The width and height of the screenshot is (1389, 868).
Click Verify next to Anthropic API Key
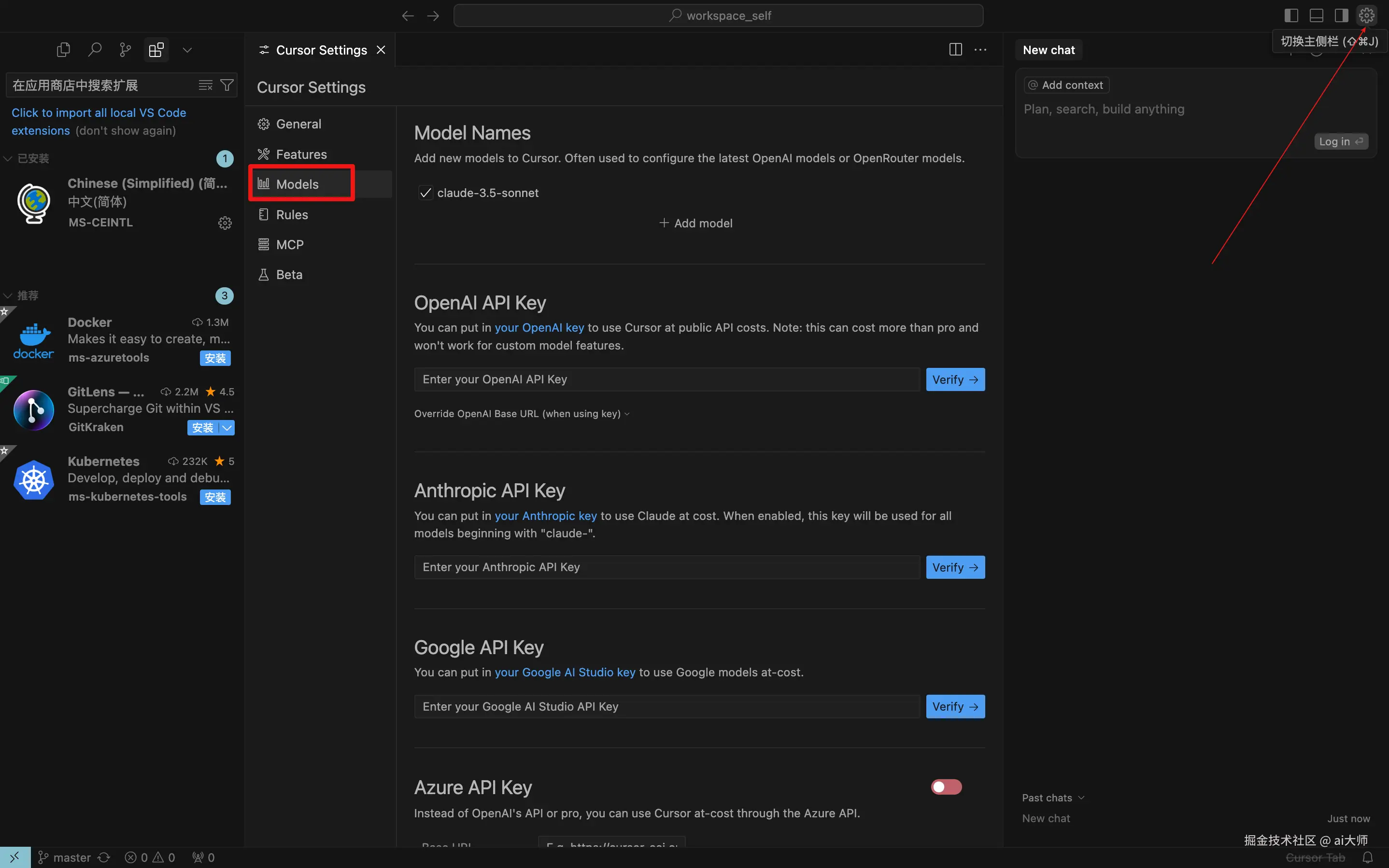coord(955,567)
